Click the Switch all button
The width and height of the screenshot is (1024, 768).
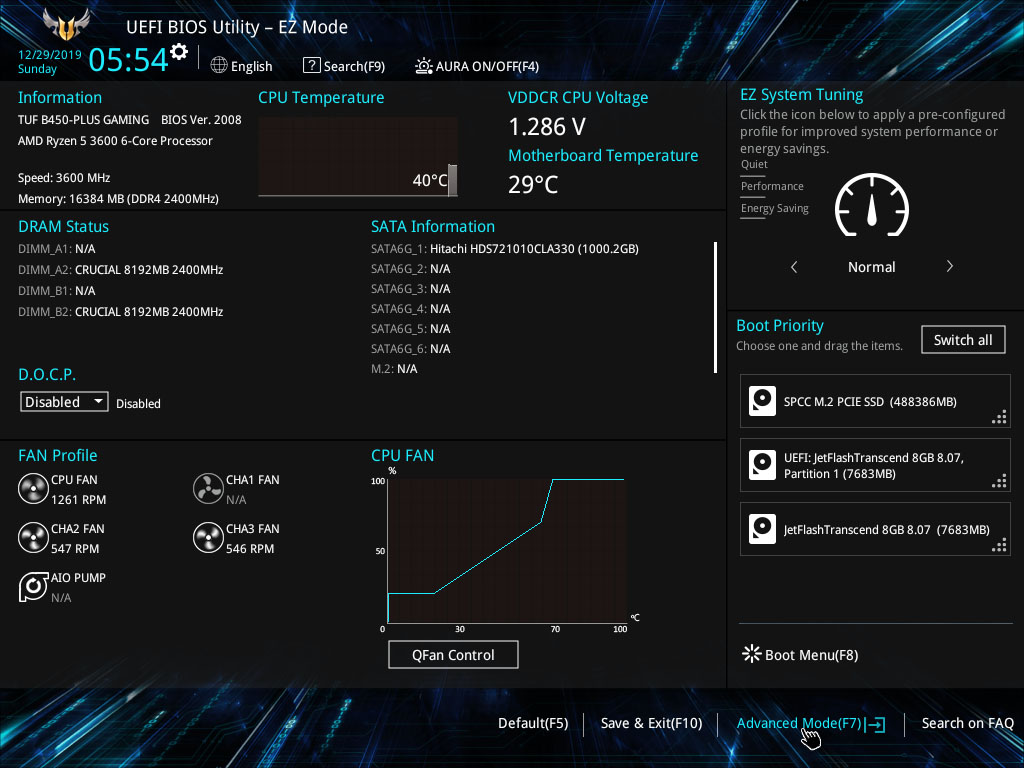(963, 340)
